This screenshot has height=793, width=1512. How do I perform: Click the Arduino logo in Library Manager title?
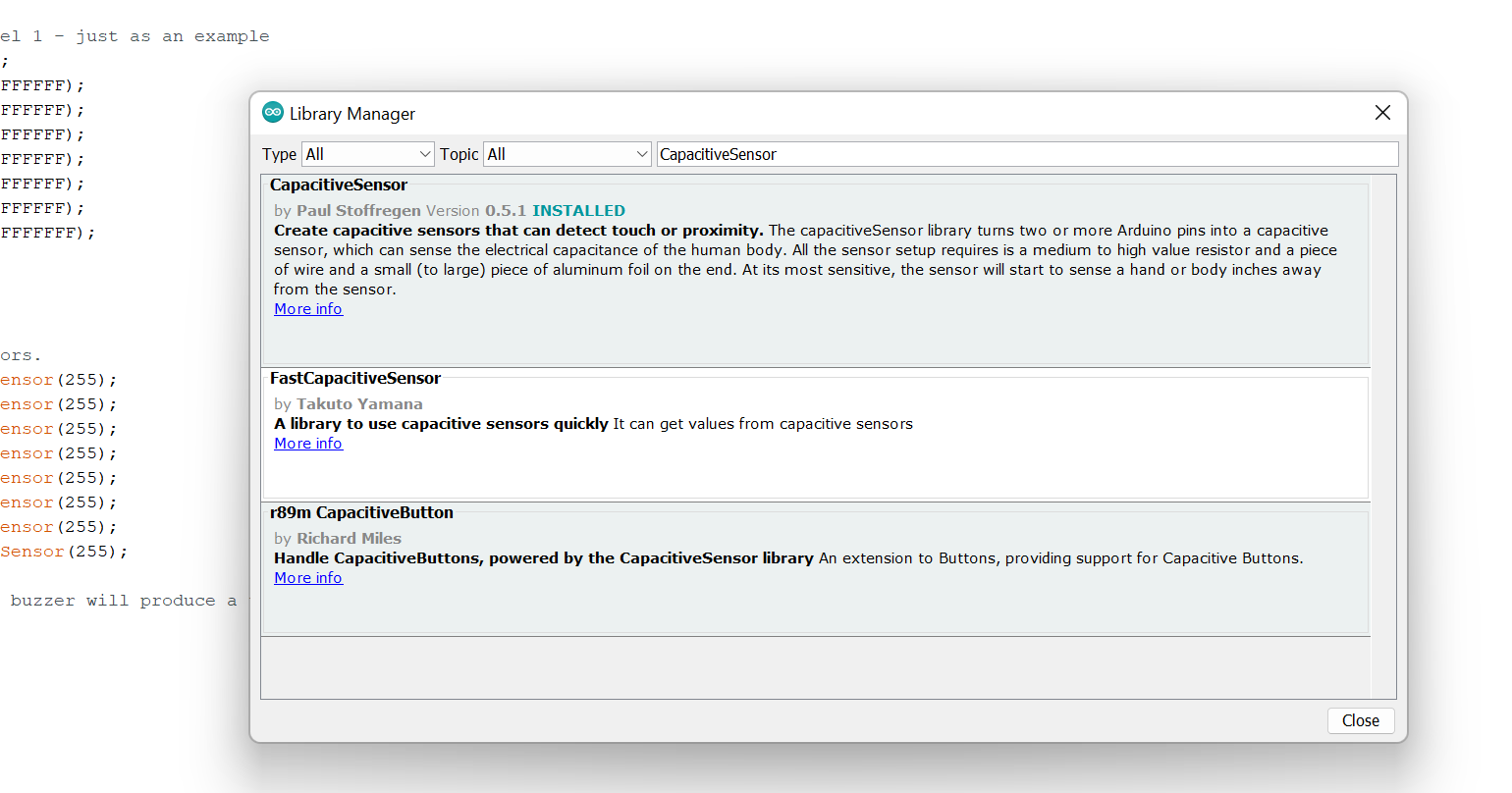tap(273, 113)
